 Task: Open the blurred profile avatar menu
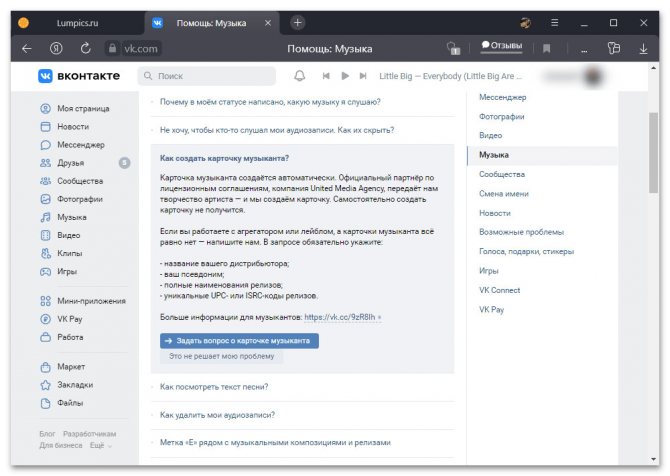click(594, 77)
